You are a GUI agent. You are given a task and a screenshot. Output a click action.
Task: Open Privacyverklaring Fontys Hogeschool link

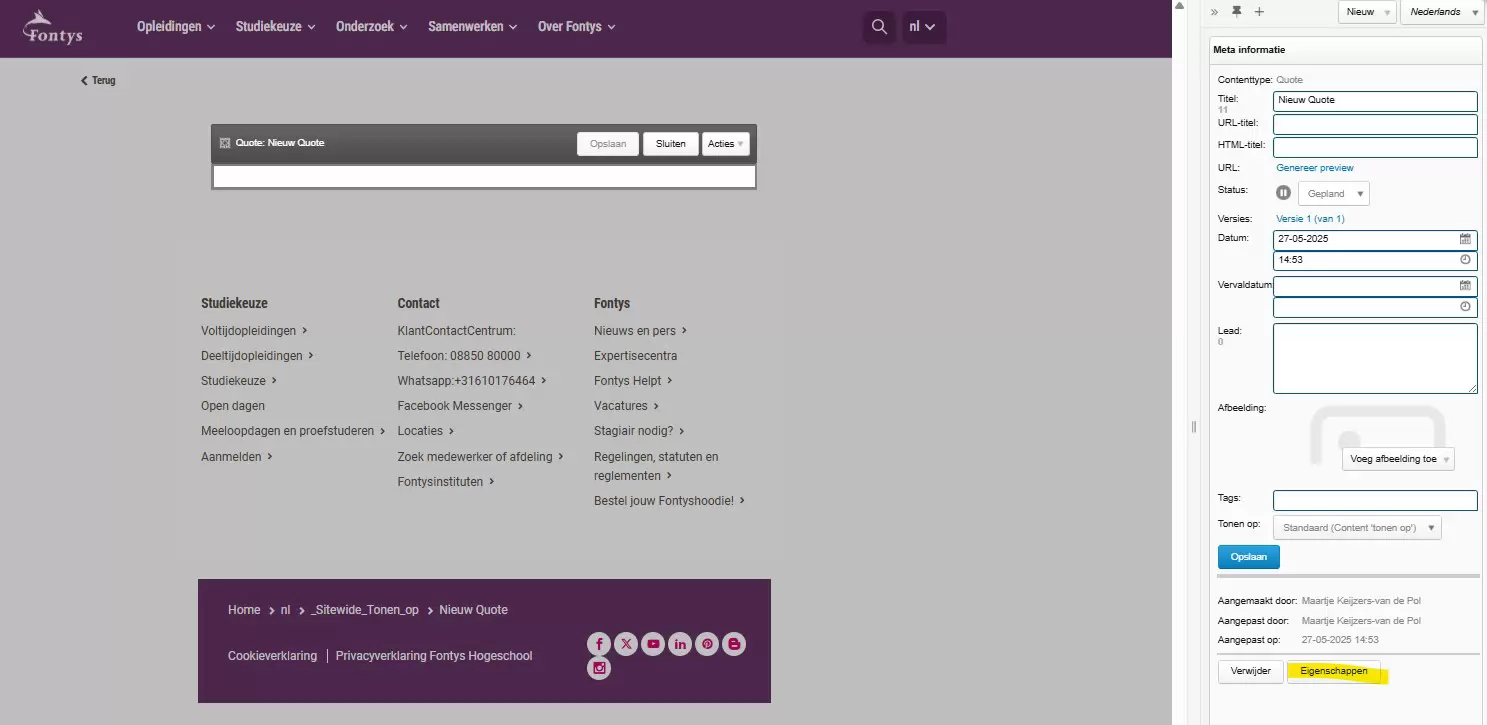tap(434, 656)
